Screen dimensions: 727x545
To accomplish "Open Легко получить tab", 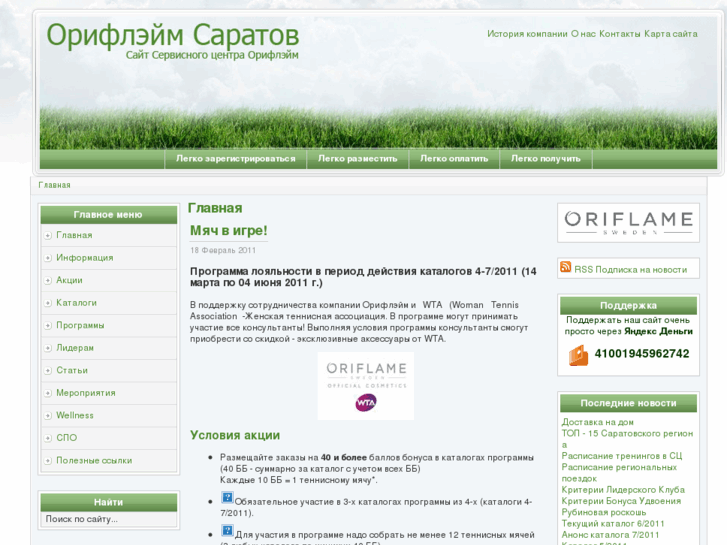I will (x=546, y=159).
